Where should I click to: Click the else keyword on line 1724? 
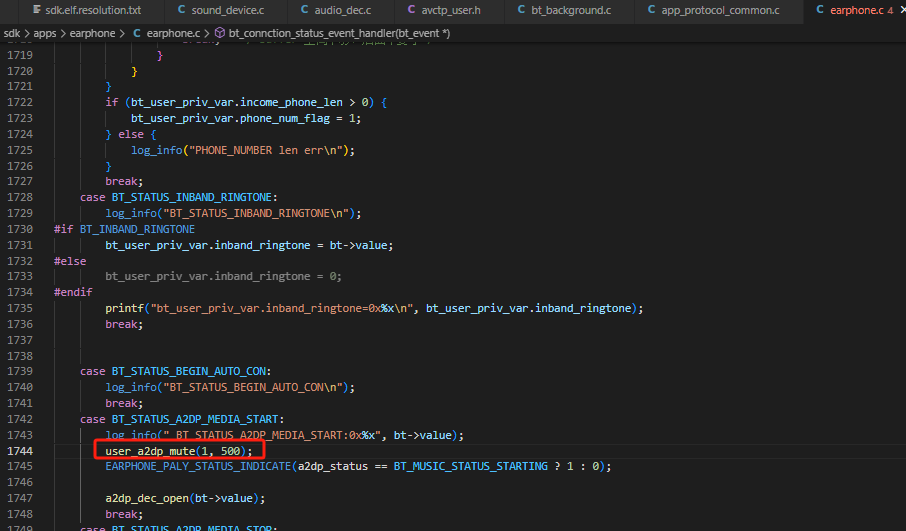tap(131, 134)
